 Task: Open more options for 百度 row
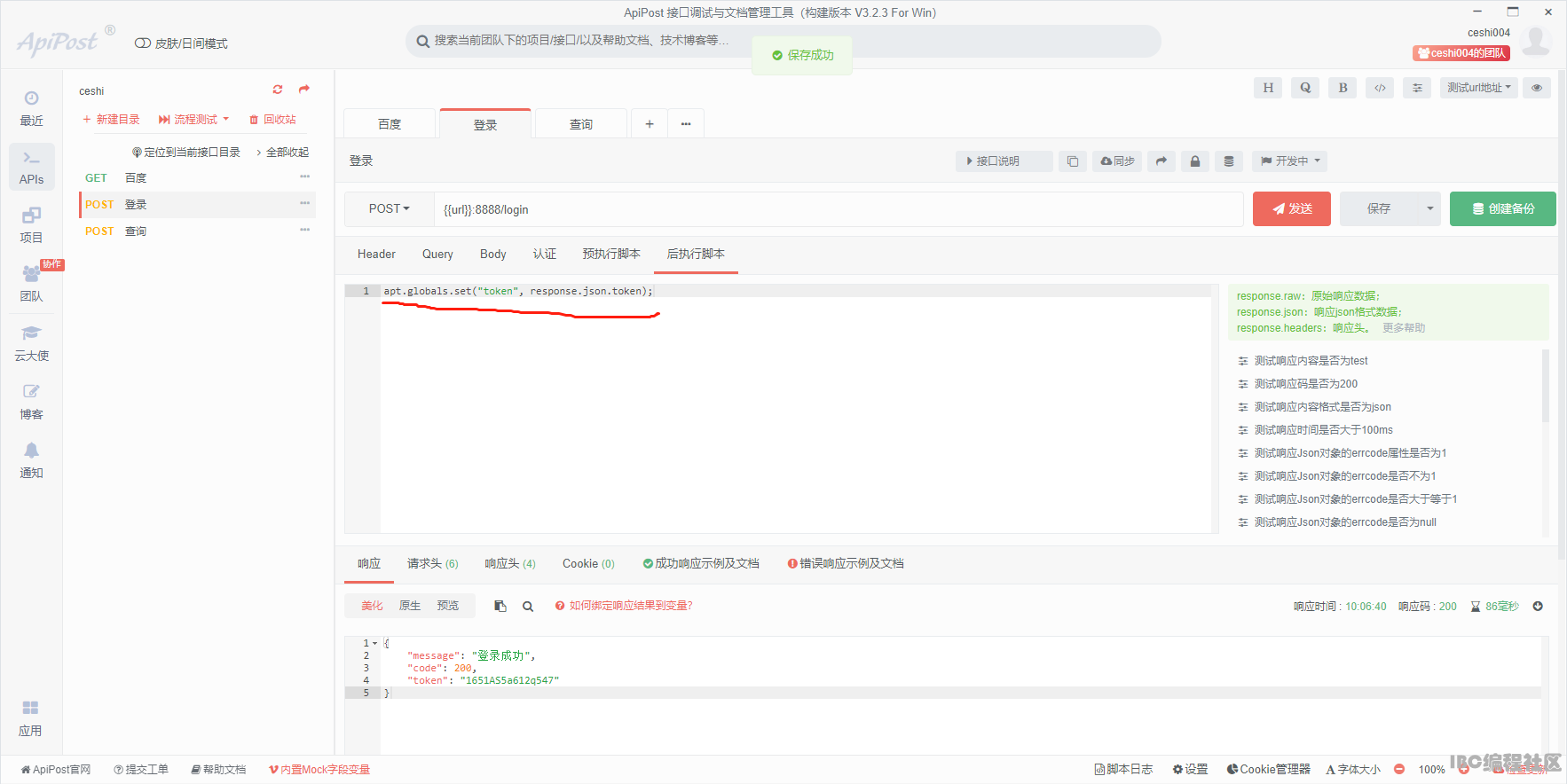pyautogui.click(x=305, y=177)
